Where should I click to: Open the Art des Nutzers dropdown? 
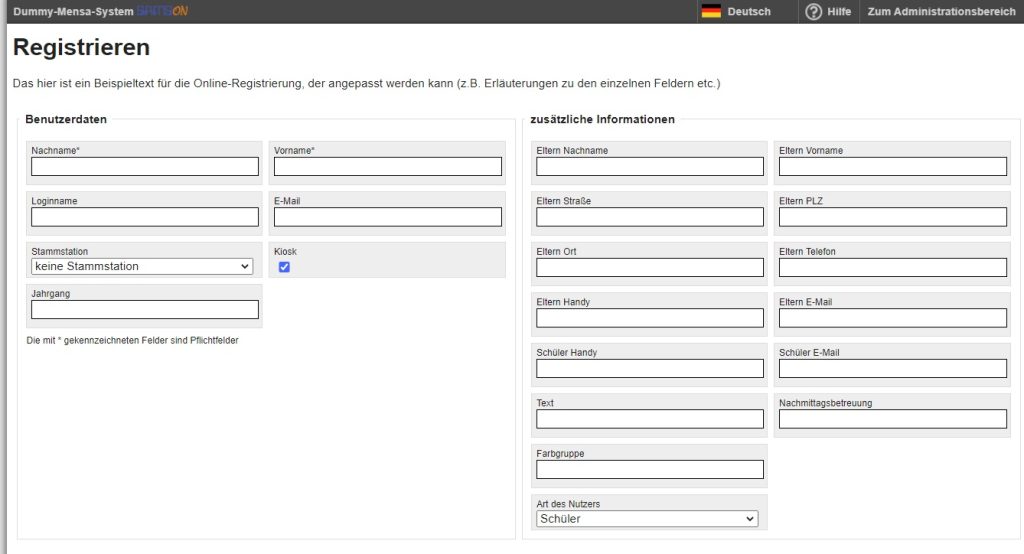(x=647, y=519)
